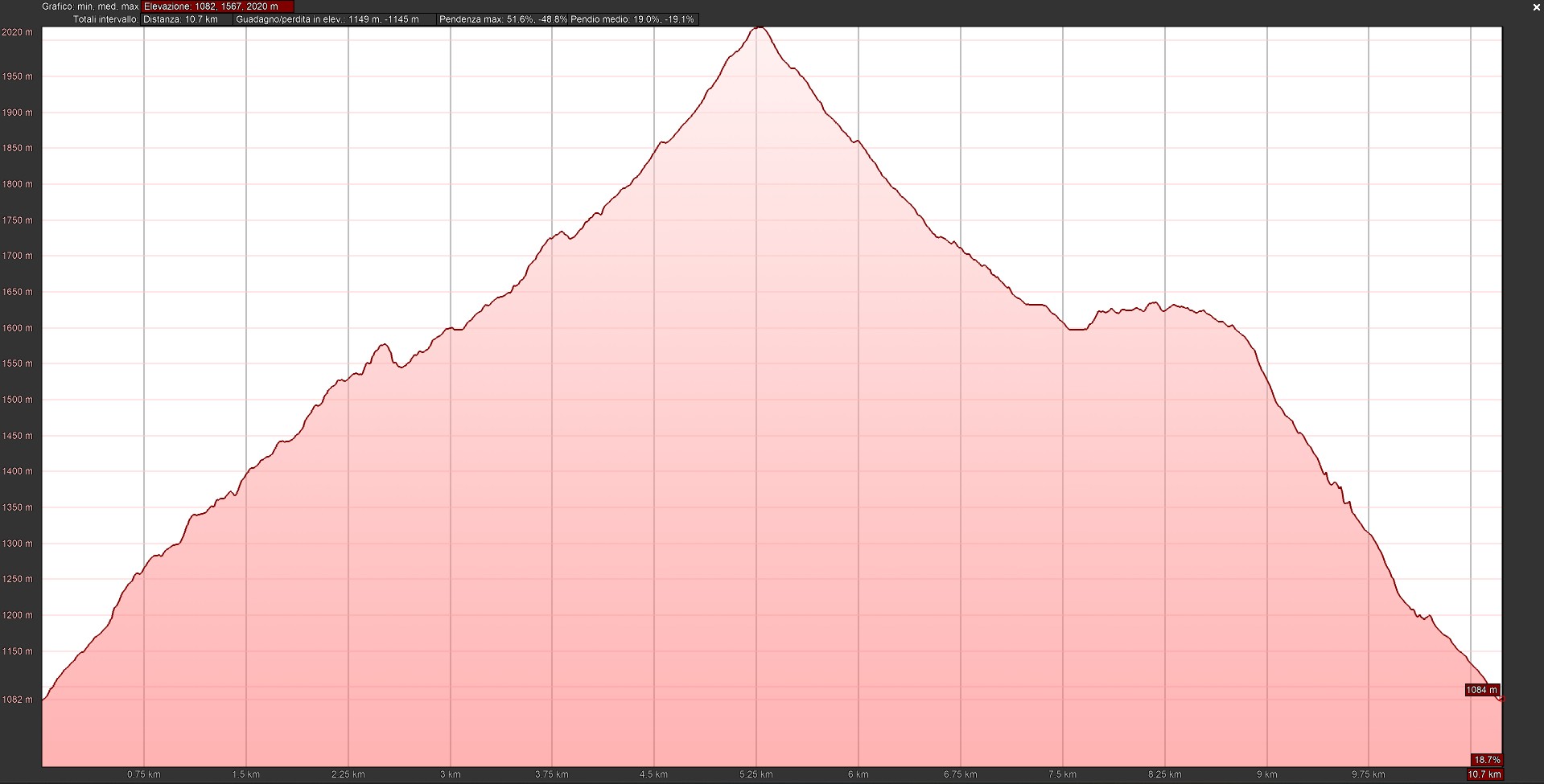Click the '3 km' x-axis label
The image size is (1544, 784).
[x=451, y=774]
